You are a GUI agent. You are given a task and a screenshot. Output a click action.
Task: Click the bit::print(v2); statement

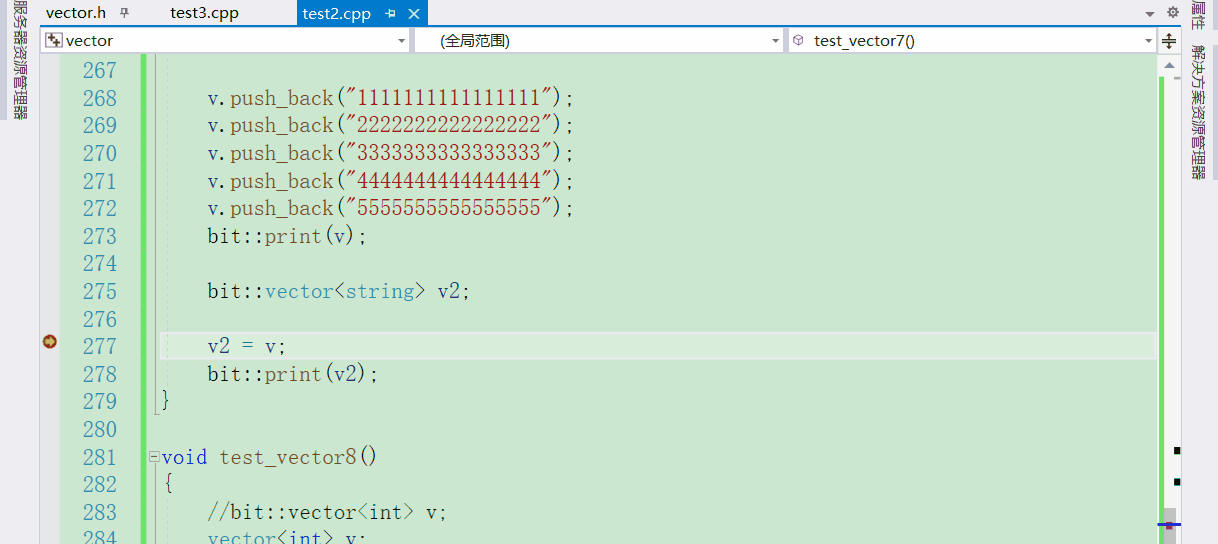pos(294,374)
